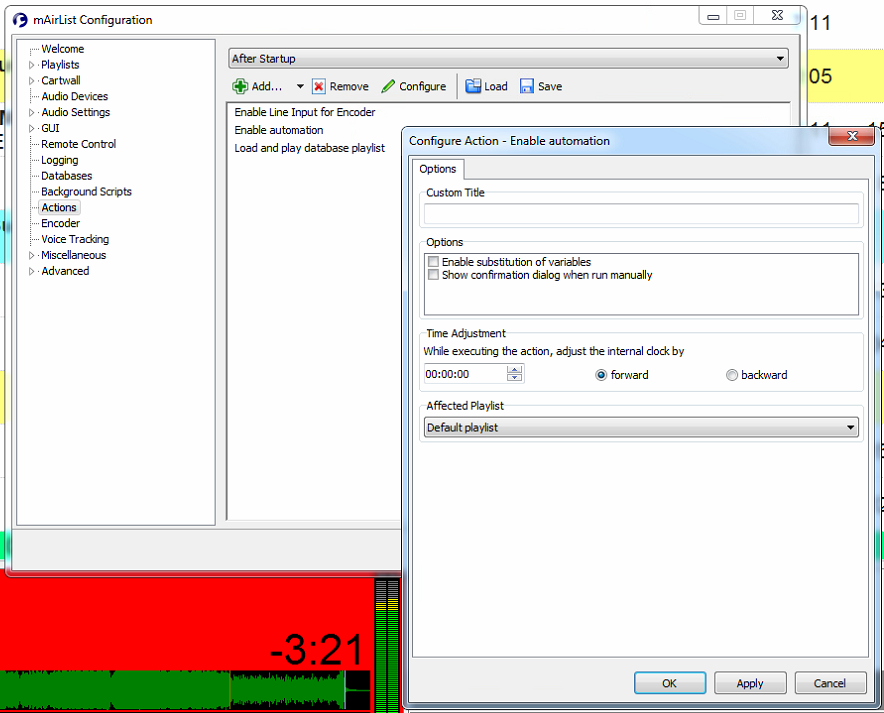The width and height of the screenshot is (884, 713).
Task: Click OK in Configure Action dialog
Action: tap(670, 683)
